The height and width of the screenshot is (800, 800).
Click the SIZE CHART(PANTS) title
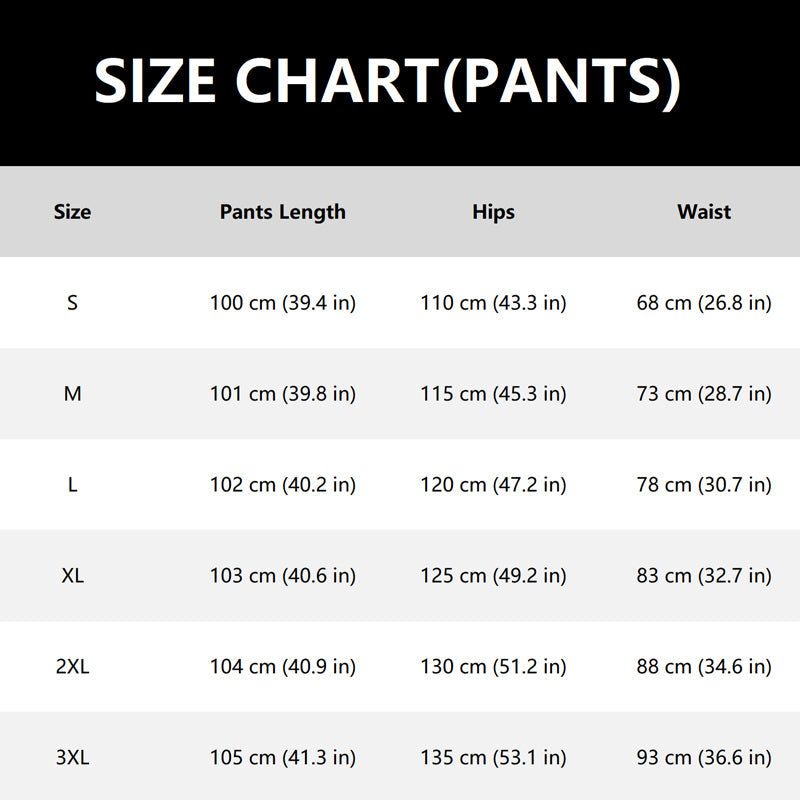point(388,82)
